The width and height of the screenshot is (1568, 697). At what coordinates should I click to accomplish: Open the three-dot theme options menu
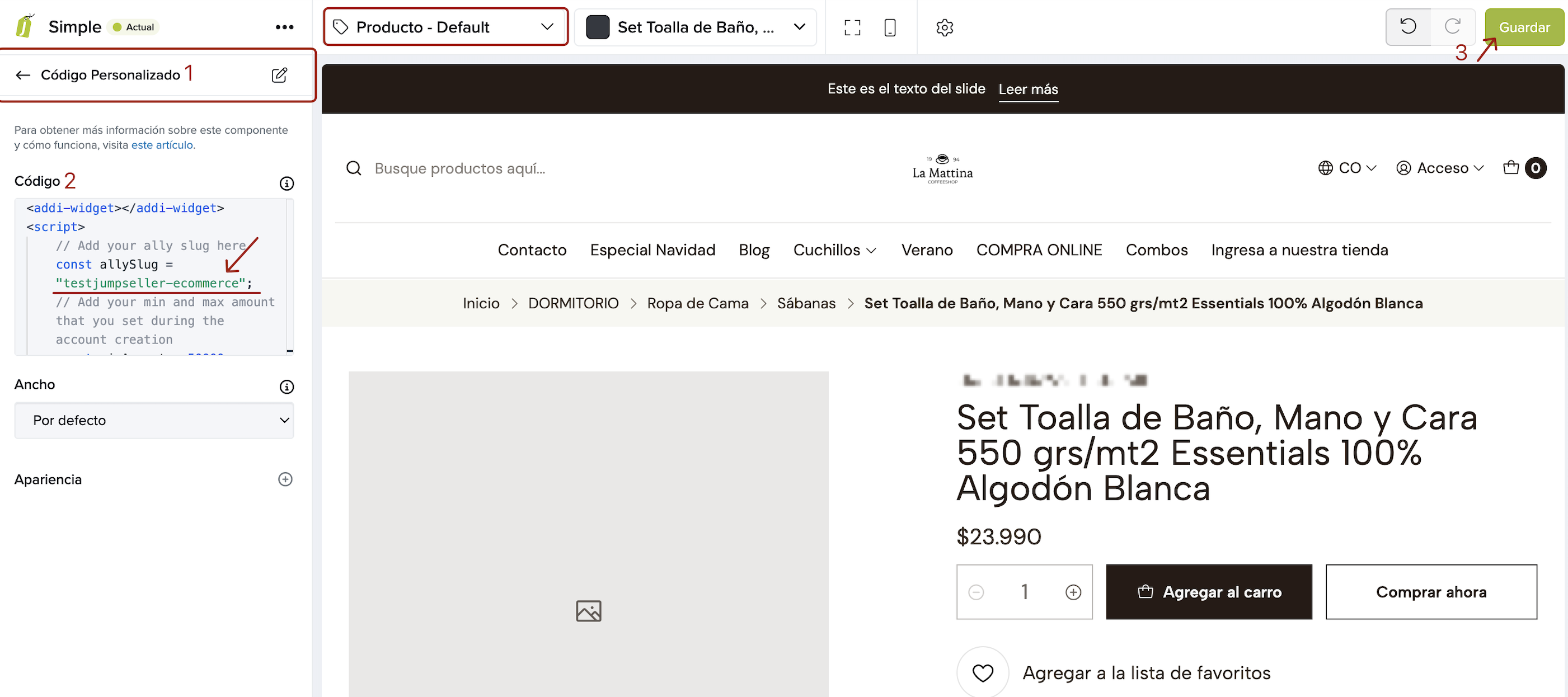(x=284, y=27)
